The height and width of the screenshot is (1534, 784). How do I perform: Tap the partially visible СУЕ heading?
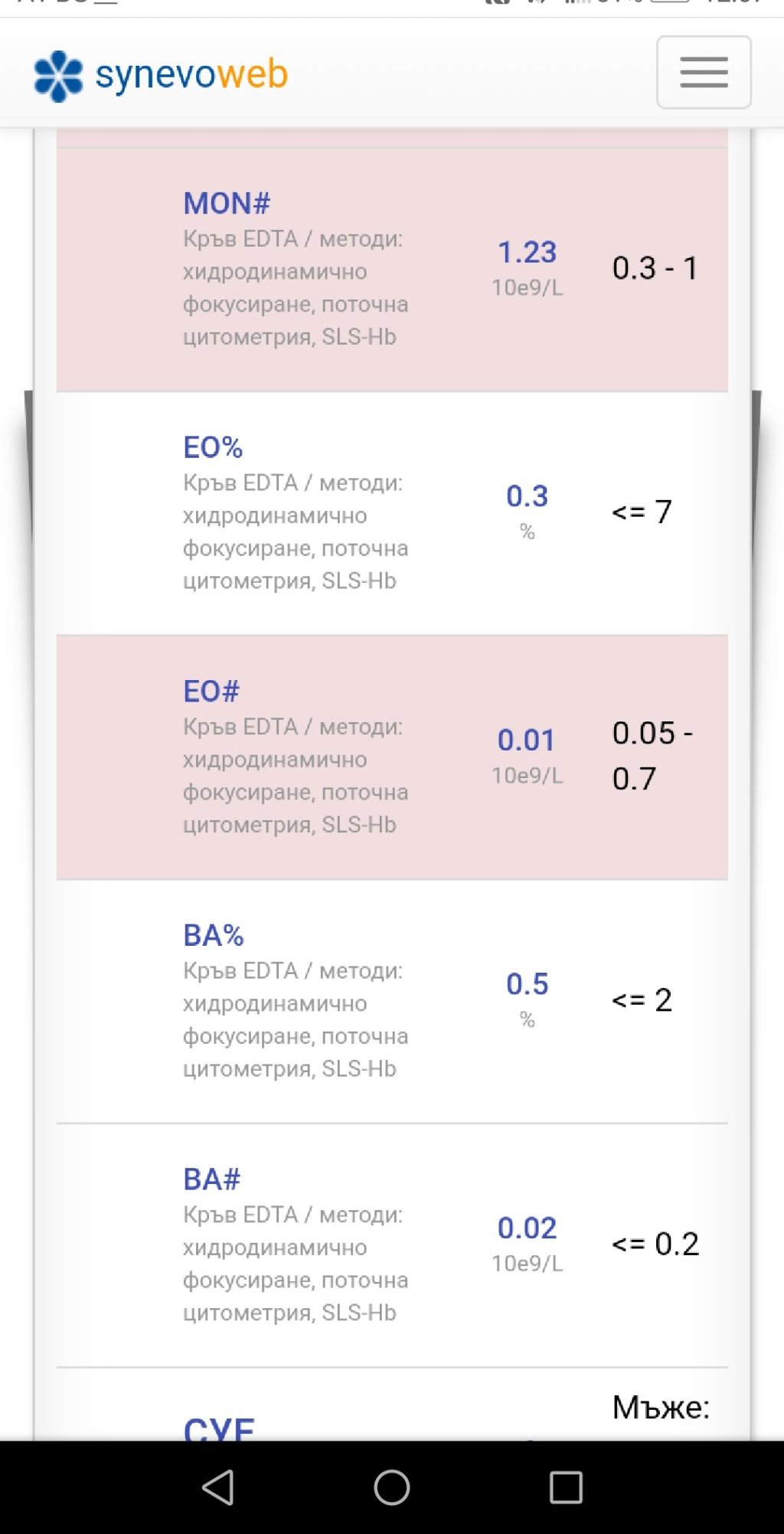pos(219,1428)
